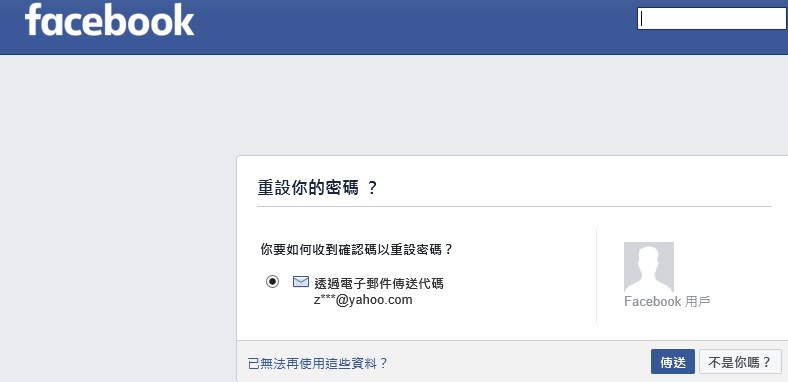The image size is (788, 382).
Task: Click the vertical divider beside the profile section
Action: (x=597, y=275)
